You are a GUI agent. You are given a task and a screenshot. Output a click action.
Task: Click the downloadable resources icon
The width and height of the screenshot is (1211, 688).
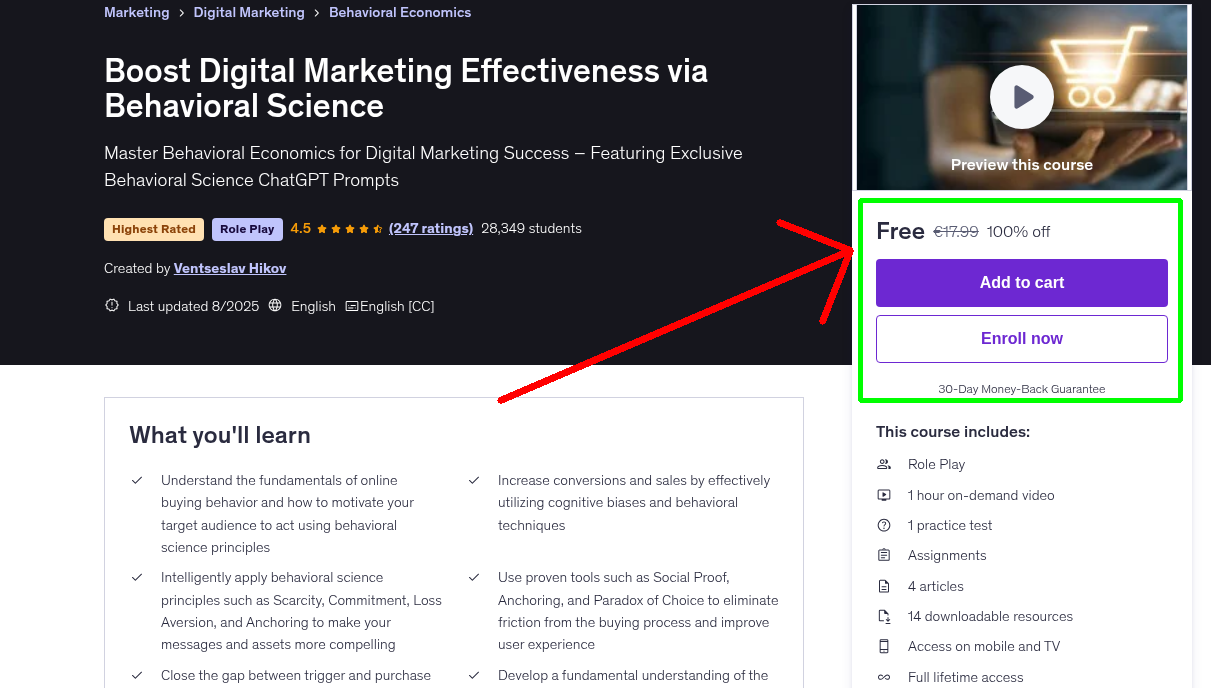[x=884, y=616]
